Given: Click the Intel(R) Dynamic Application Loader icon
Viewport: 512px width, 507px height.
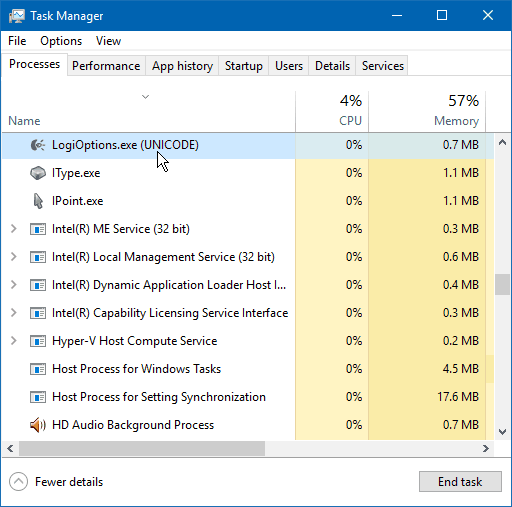Looking at the screenshot, I should coord(38,285).
